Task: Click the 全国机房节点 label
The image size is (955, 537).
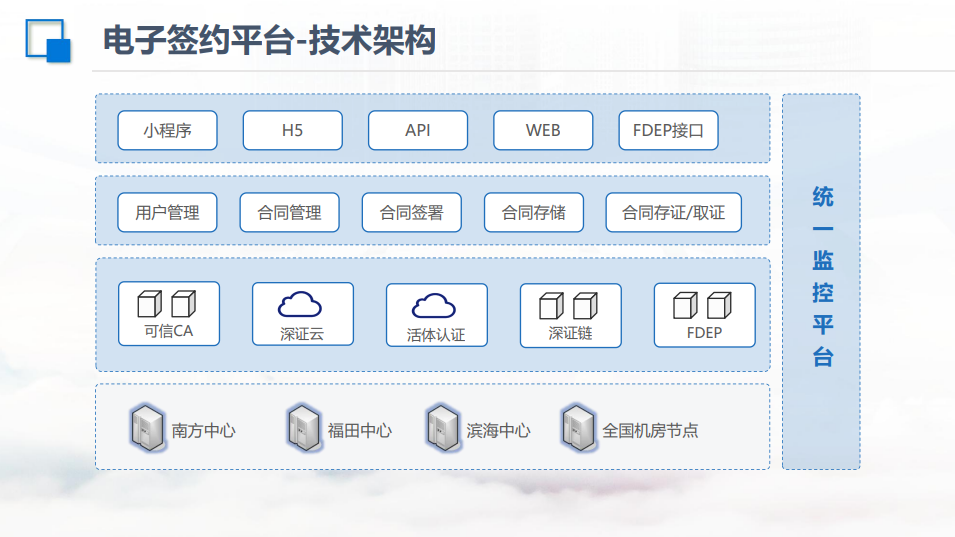Action: click(x=650, y=430)
